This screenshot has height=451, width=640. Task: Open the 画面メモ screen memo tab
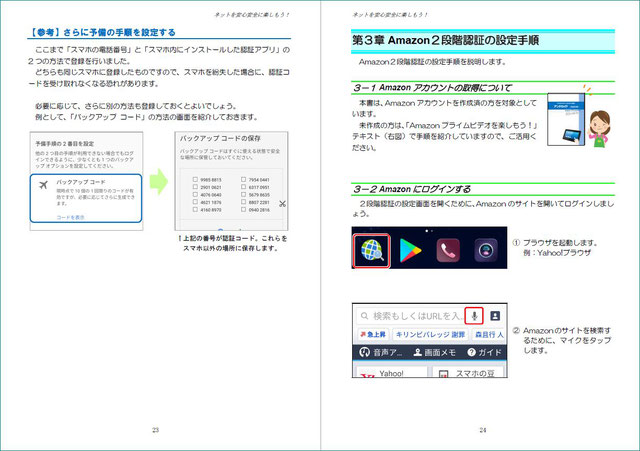click(434, 352)
